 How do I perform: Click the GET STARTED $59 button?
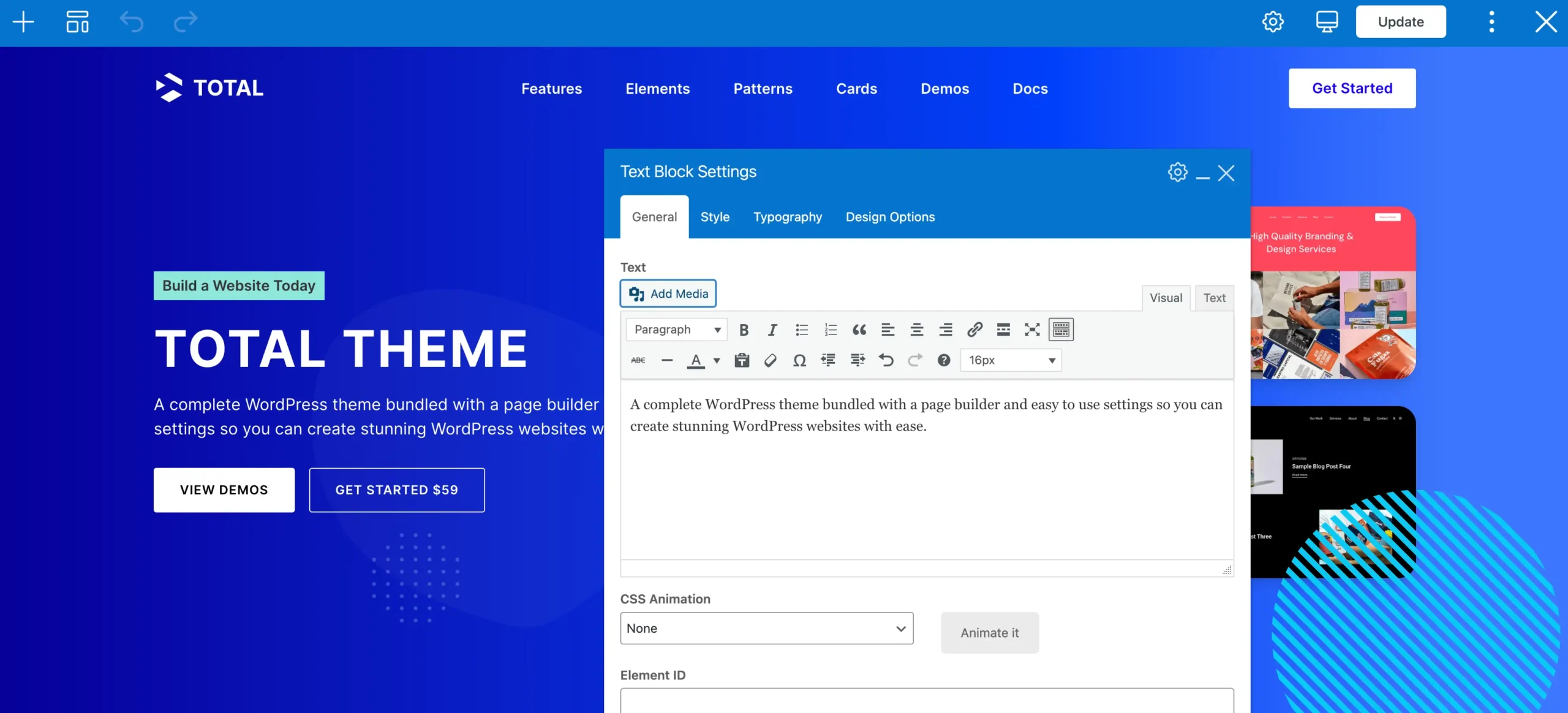coord(397,490)
